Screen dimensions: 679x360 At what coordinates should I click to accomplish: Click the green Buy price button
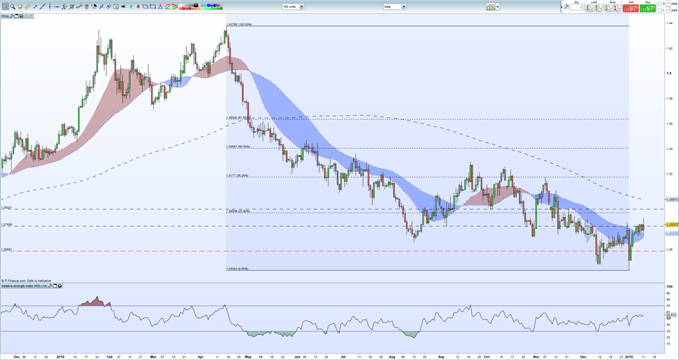[648, 8]
